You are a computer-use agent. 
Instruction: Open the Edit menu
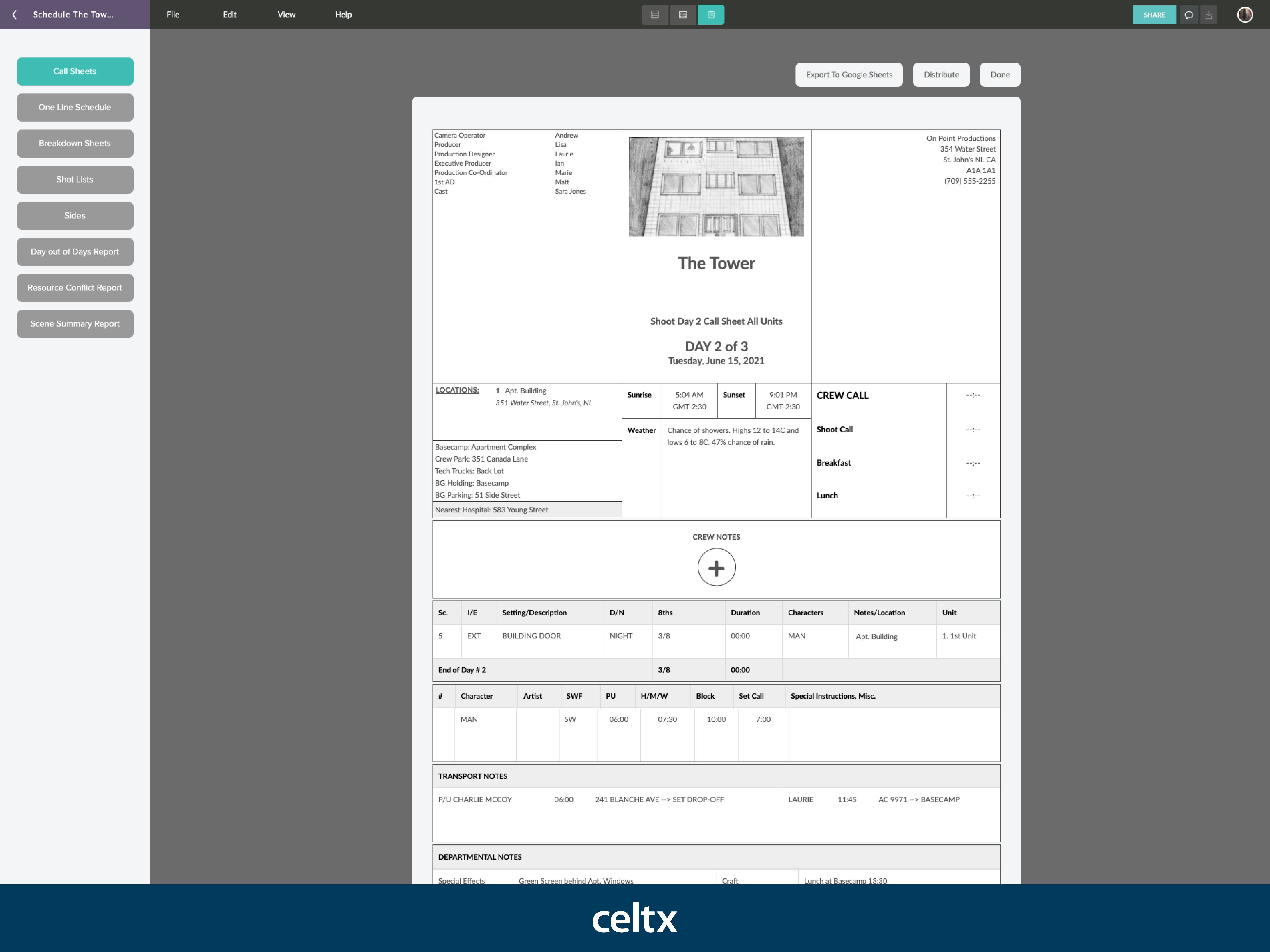click(x=230, y=15)
